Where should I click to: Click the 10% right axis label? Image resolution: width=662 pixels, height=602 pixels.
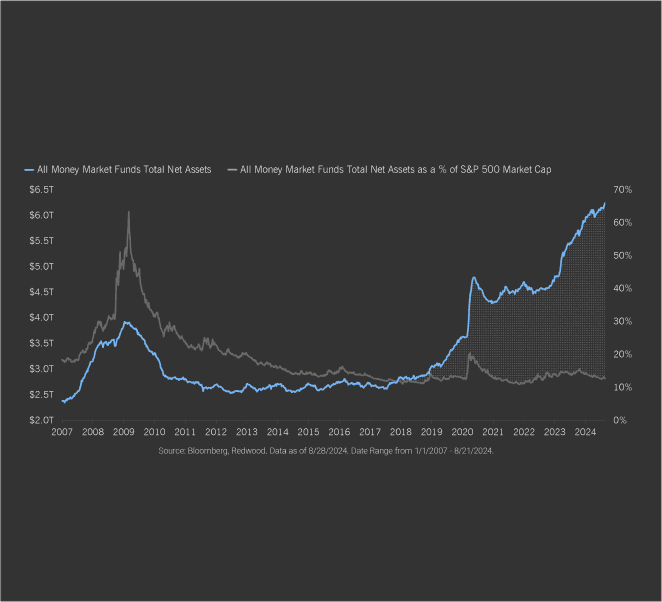pos(623,387)
